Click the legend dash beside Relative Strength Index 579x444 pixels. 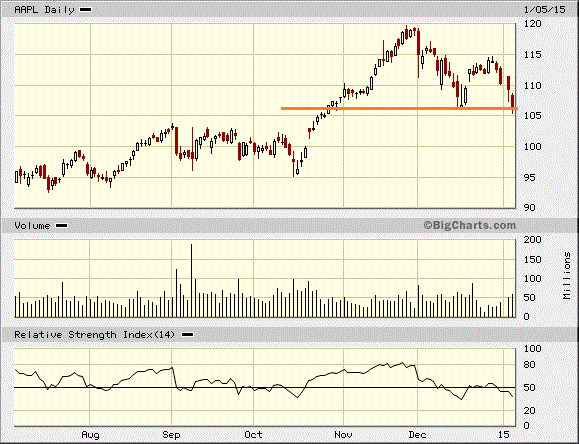[187, 335]
